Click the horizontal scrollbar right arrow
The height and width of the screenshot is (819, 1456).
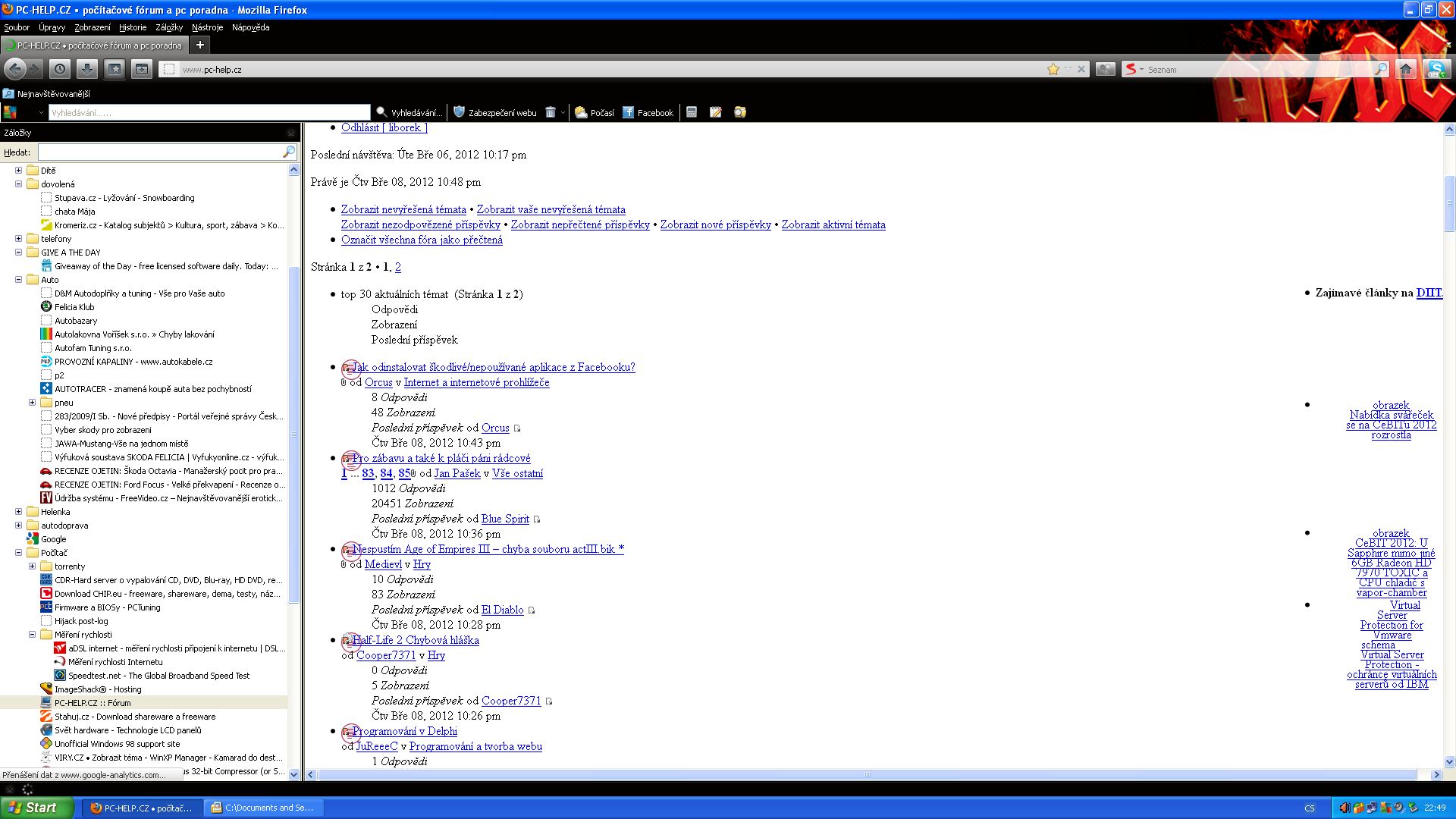(x=1436, y=775)
